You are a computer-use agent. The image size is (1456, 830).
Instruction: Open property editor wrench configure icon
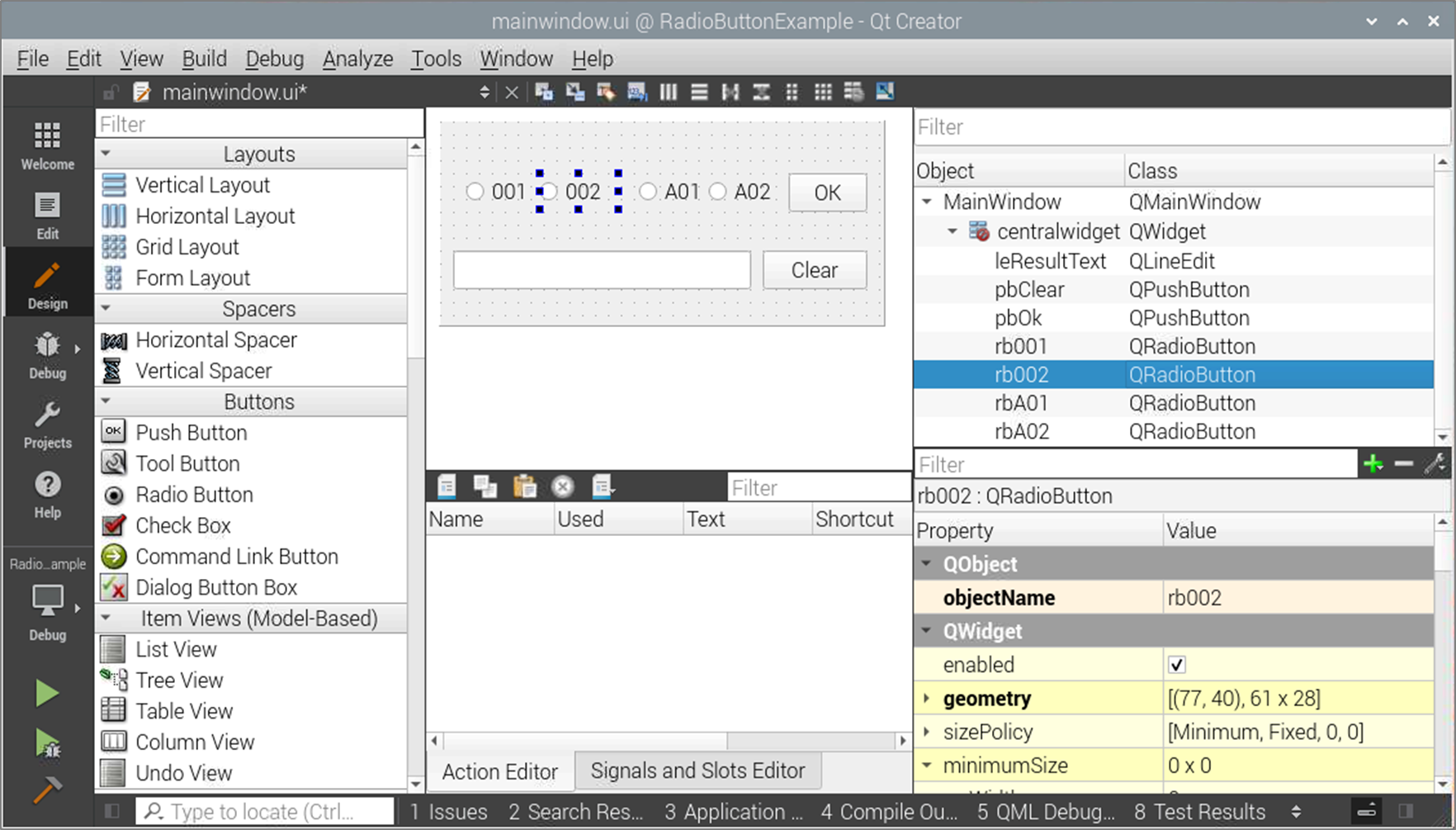1435,464
